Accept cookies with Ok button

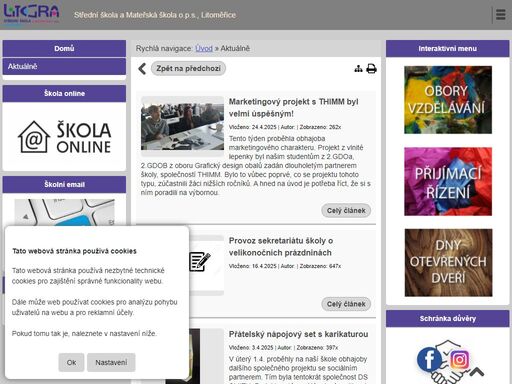point(71,362)
